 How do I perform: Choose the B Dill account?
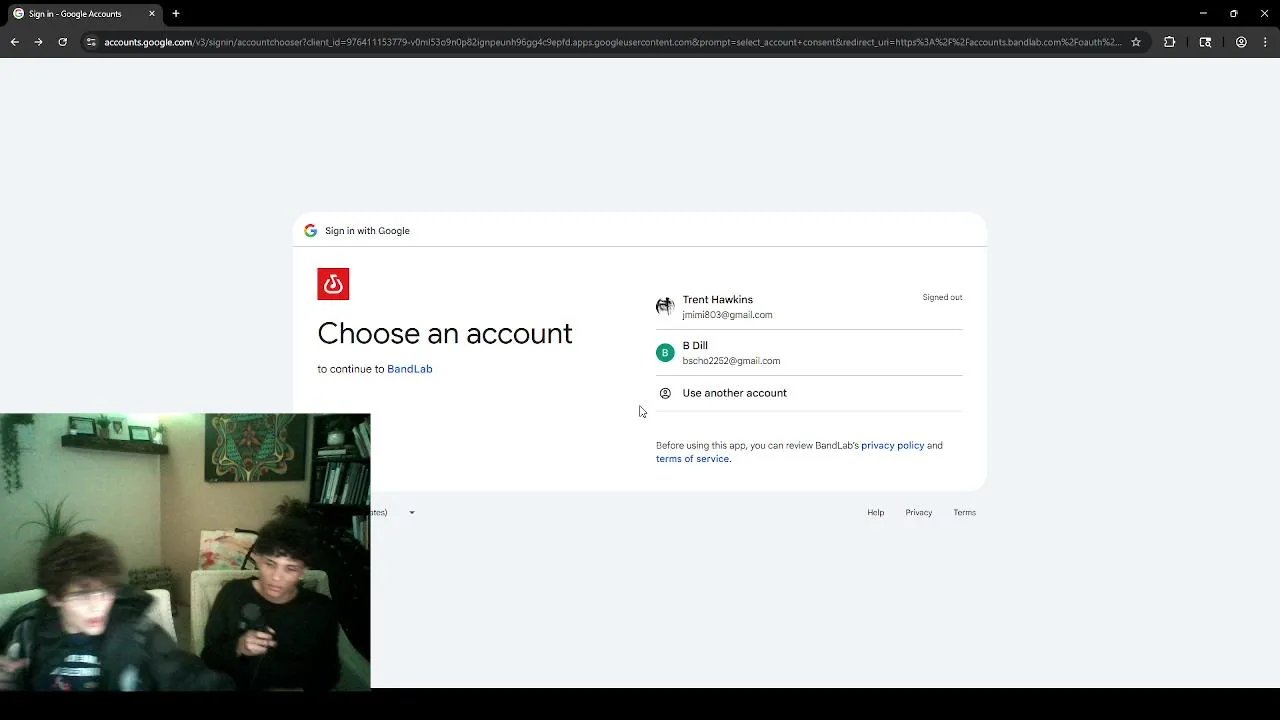tap(809, 353)
